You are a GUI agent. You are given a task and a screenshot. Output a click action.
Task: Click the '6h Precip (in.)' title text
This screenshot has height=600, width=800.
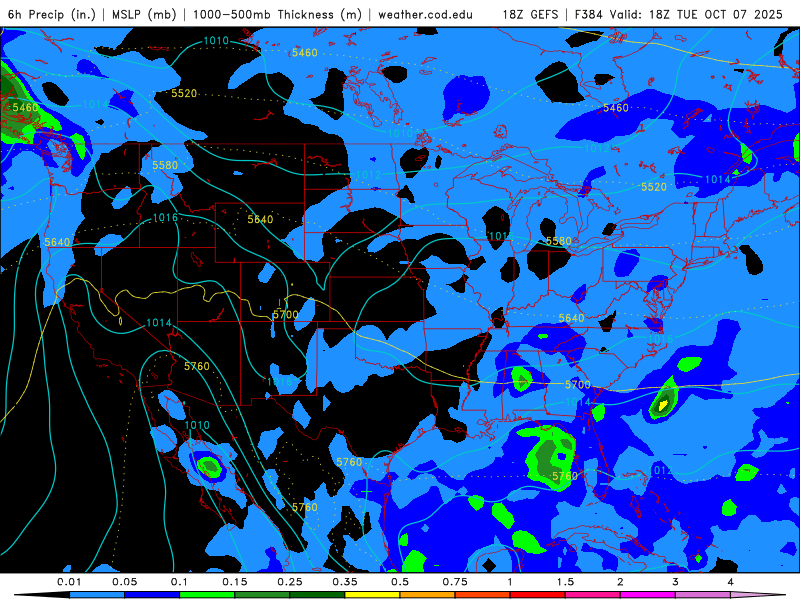[x=52, y=14]
